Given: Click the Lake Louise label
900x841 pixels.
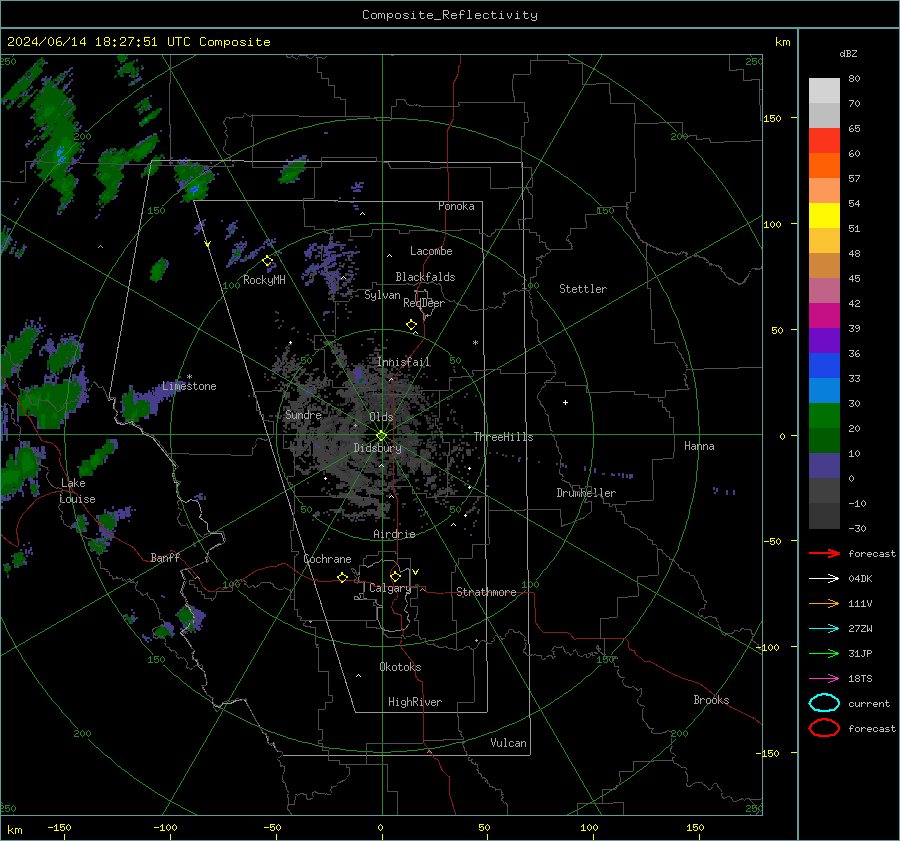Looking at the screenshot, I should [77, 491].
